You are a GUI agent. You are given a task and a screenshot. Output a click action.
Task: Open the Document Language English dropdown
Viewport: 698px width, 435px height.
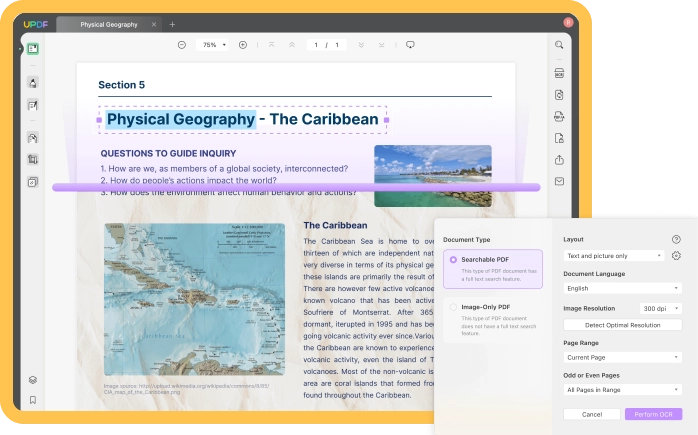click(622, 288)
